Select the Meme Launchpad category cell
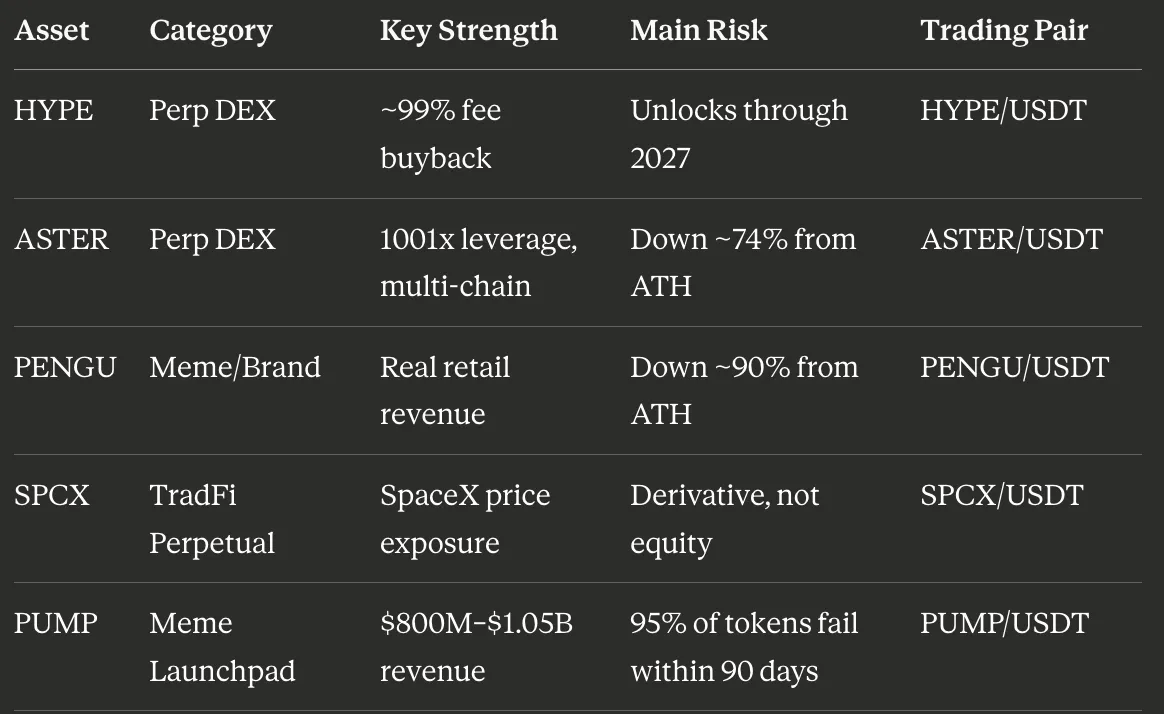The height and width of the screenshot is (714, 1164). (x=222, y=647)
